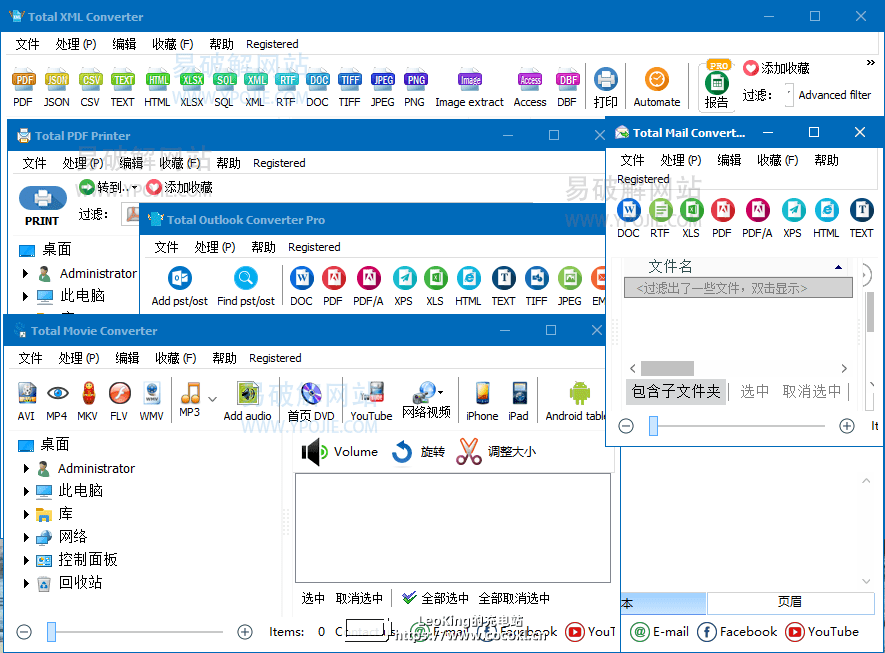This screenshot has height=653, width=885.
Task: Expand 网络 node in Movie Converter tree
Action: pyautogui.click(x=26, y=537)
